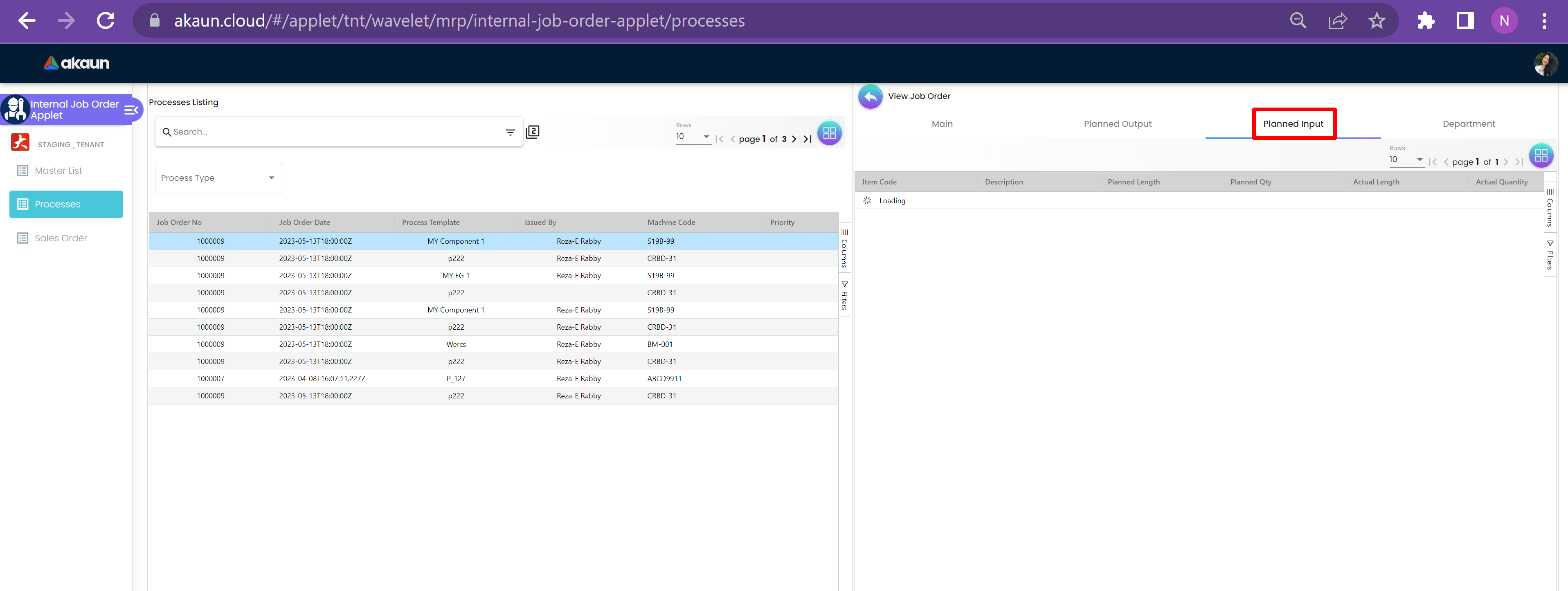The width and height of the screenshot is (1568, 591).
Task: Go to next page in Processes Listing
Action: (794, 139)
